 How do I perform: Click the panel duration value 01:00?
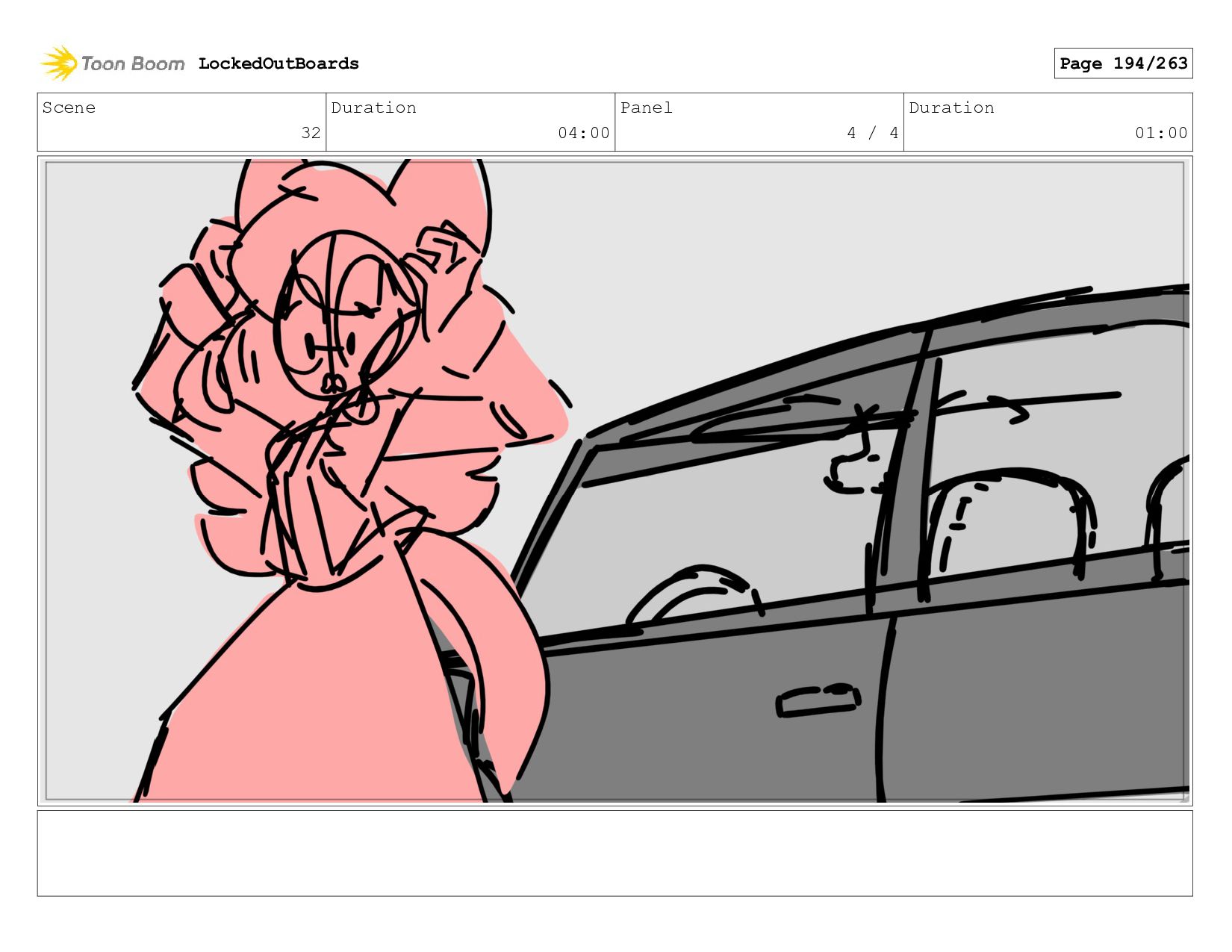click(x=1161, y=133)
